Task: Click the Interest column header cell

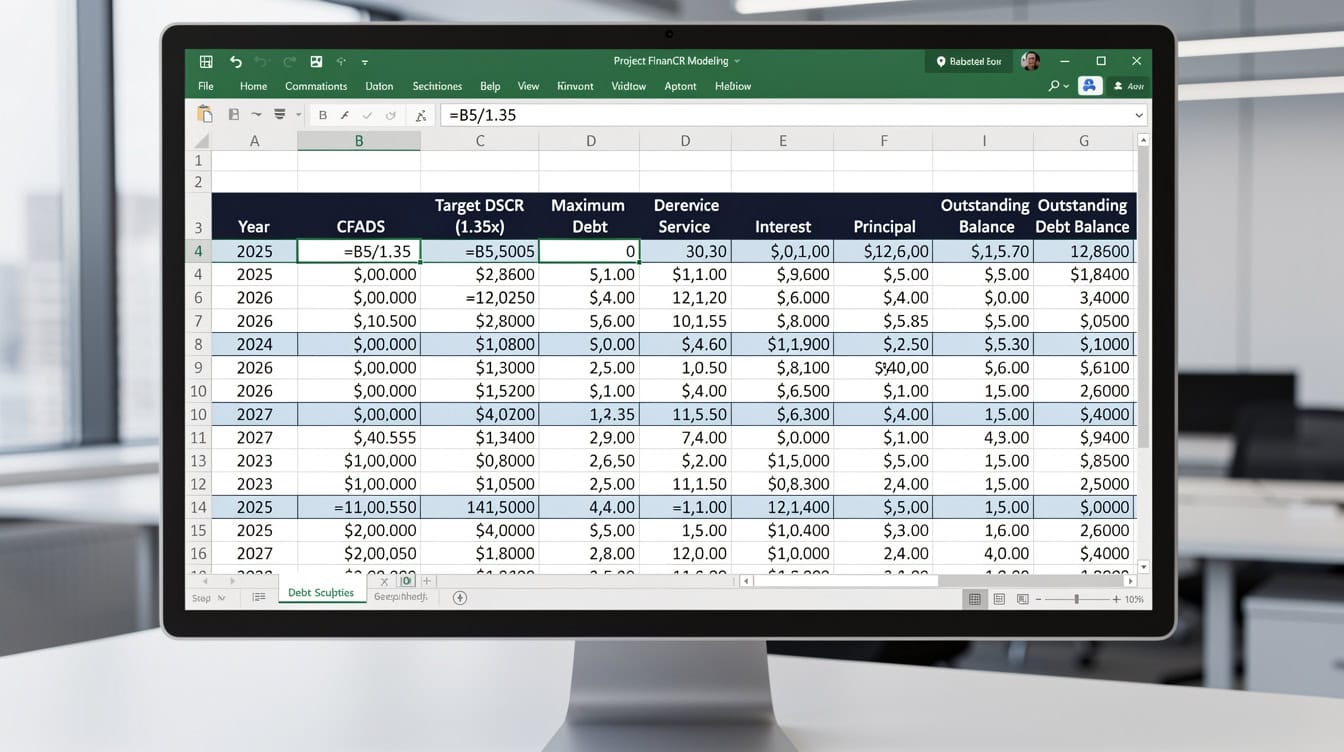Action: click(x=782, y=216)
